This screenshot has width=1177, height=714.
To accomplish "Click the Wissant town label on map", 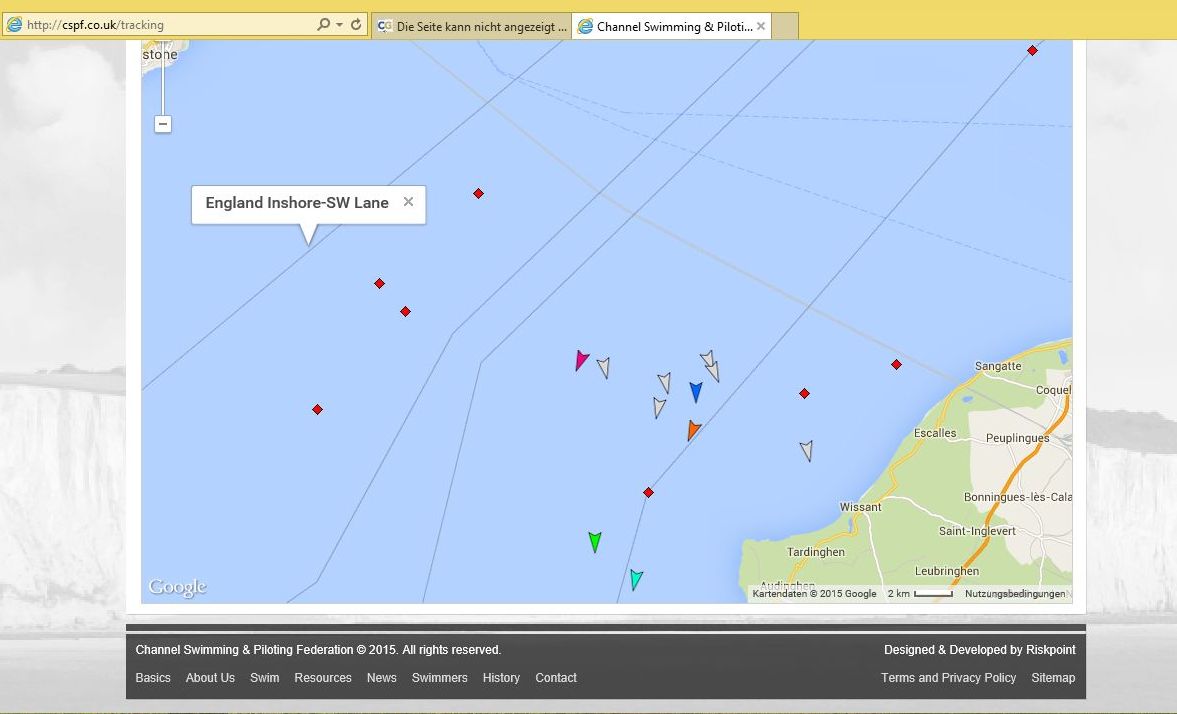I will (x=860, y=507).
